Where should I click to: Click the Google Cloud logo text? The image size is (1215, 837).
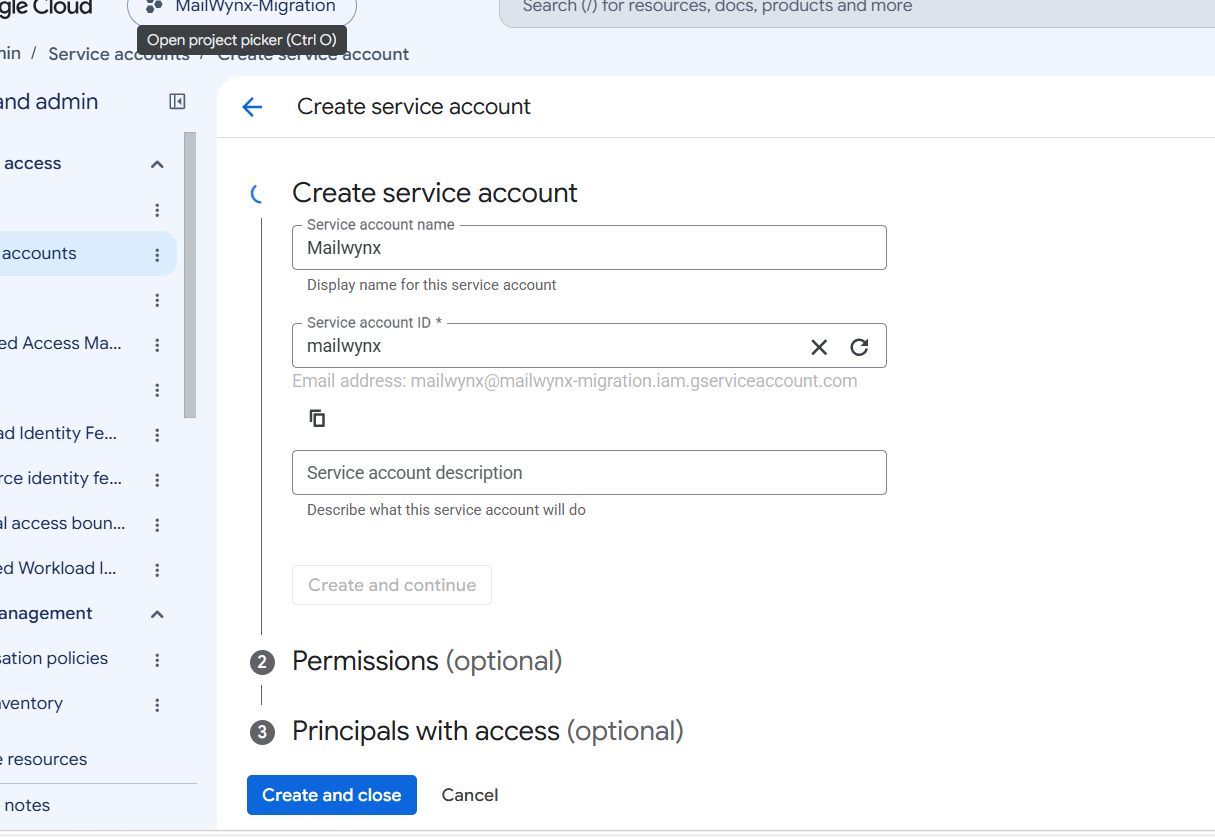(46, 7)
